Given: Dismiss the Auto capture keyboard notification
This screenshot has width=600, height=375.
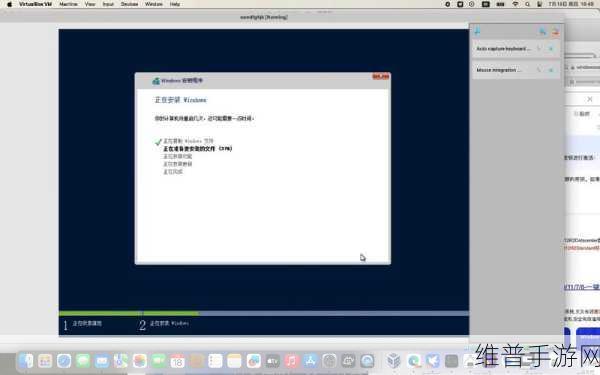Looking at the screenshot, I should pos(551,49).
